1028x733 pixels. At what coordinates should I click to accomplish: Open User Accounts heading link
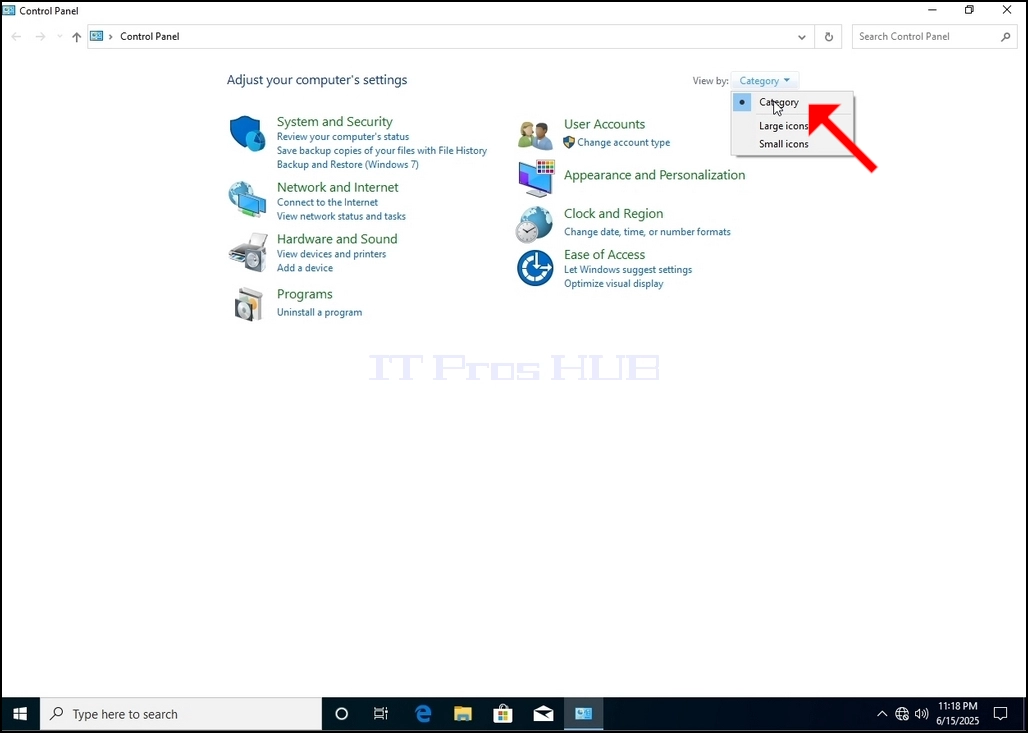pyautogui.click(x=604, y=125)
